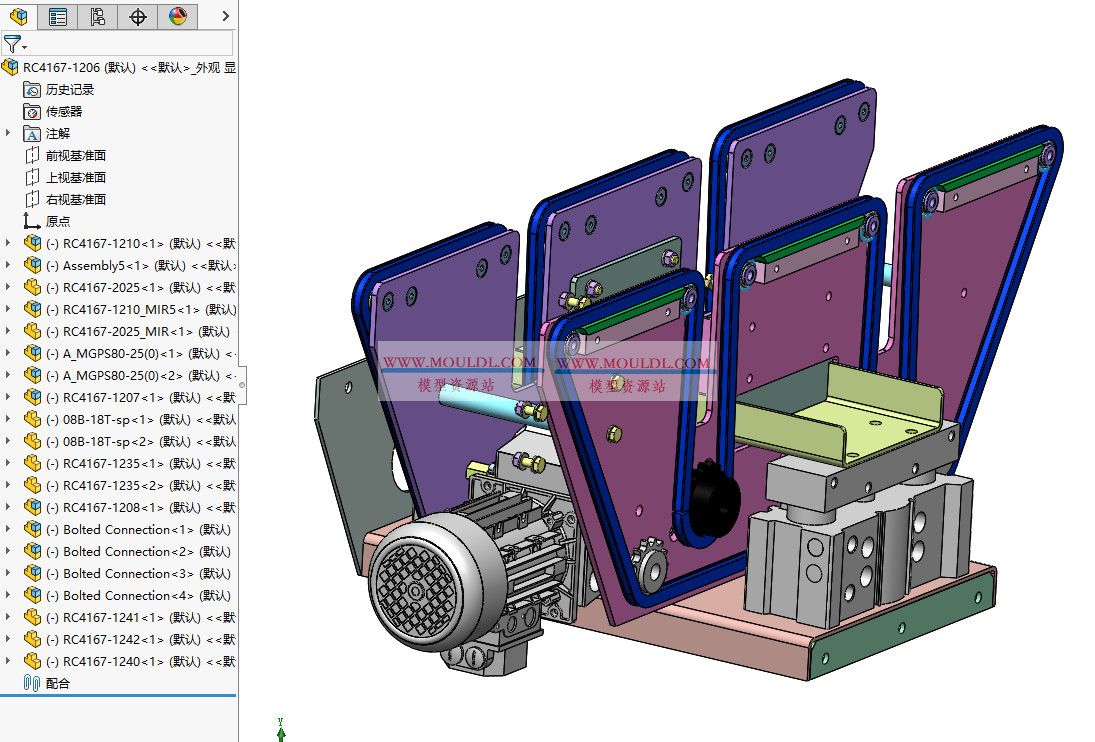The height and width of the screenshot is (742, 1095).
Task: Select the ConfigurationManager tab icon
Action: (x=97, y=16)
